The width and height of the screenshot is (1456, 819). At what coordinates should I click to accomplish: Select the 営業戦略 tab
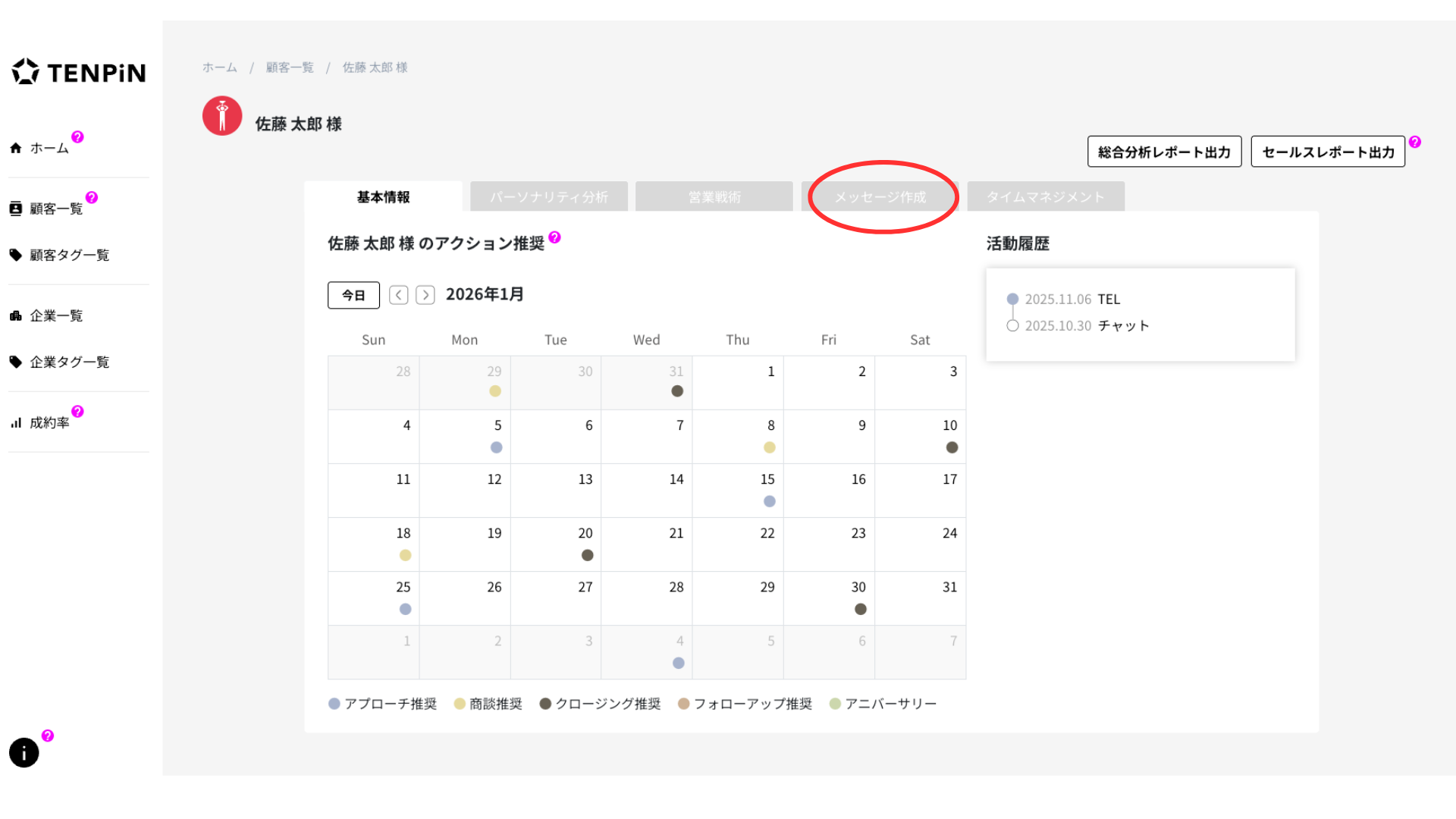(x=714, y=197)
